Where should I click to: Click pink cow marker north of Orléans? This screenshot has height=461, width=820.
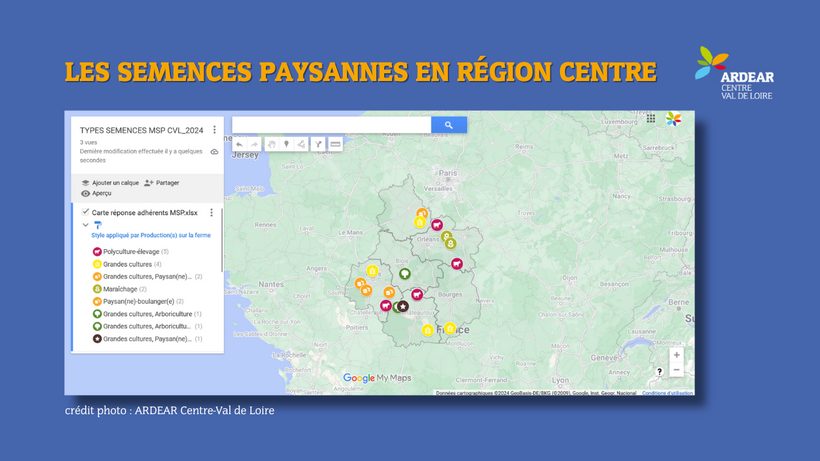(x=437, y=225)
